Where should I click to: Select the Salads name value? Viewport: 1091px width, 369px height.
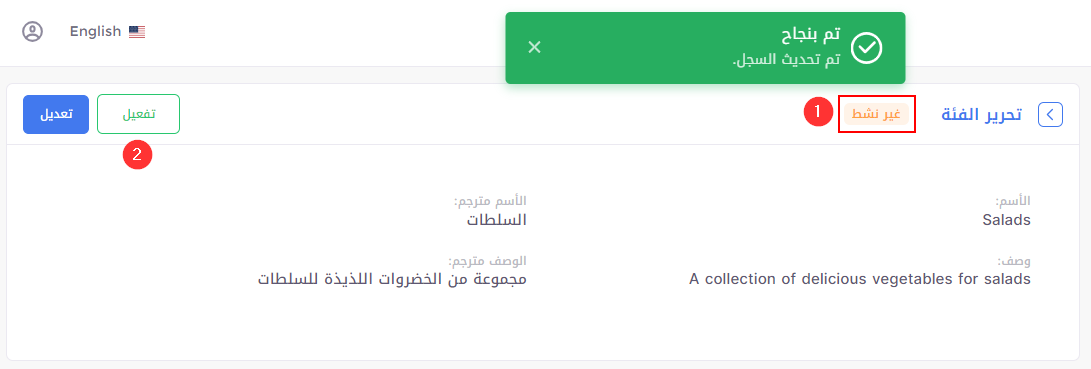[1006, 220]
